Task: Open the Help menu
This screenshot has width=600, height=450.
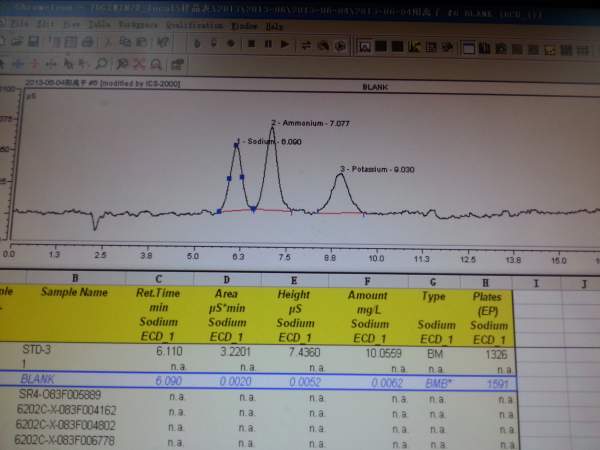Action: point(274,26)
